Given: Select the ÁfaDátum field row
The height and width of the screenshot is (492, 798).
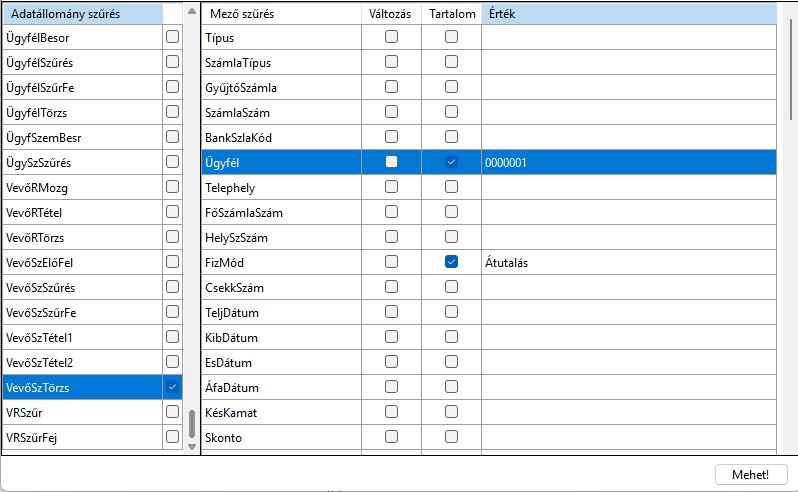Looking at the screenshot, I should click(x=281, y=387).
